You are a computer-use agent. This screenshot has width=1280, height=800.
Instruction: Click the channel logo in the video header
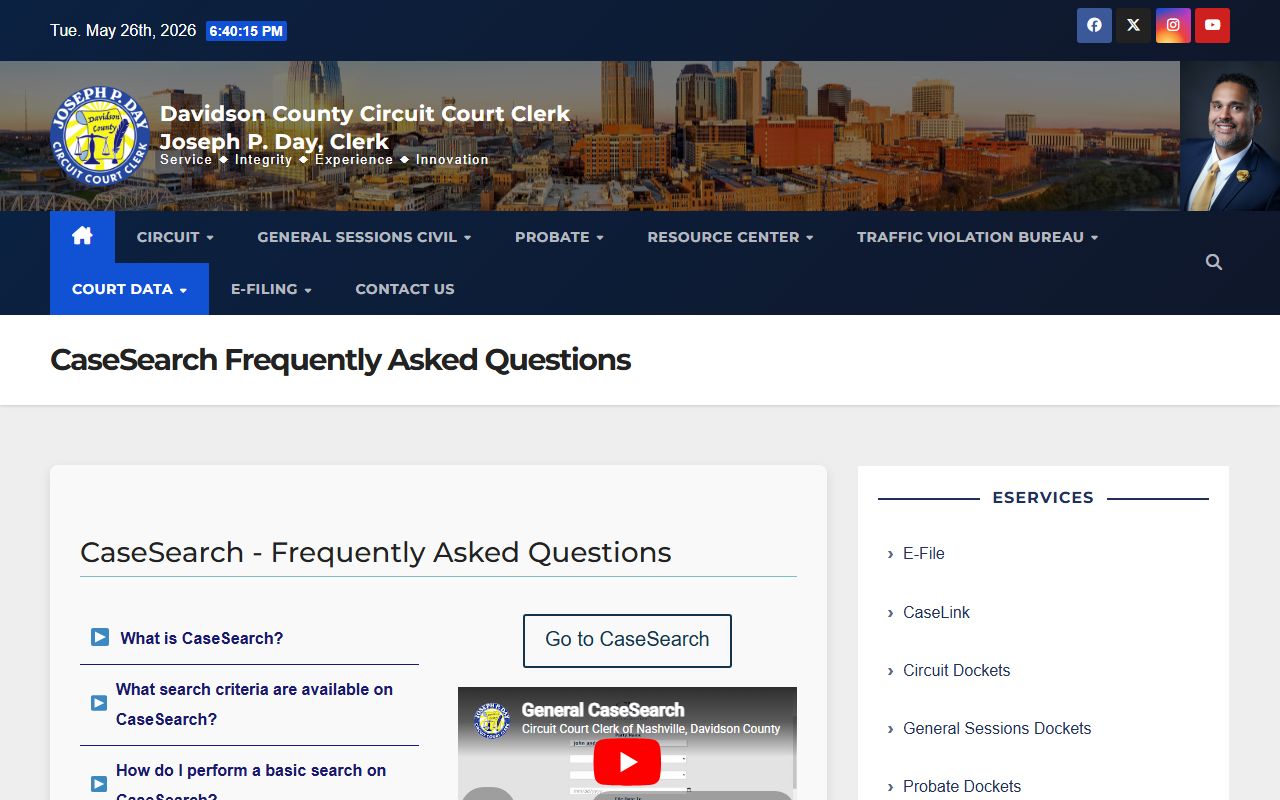click(492, 720)
